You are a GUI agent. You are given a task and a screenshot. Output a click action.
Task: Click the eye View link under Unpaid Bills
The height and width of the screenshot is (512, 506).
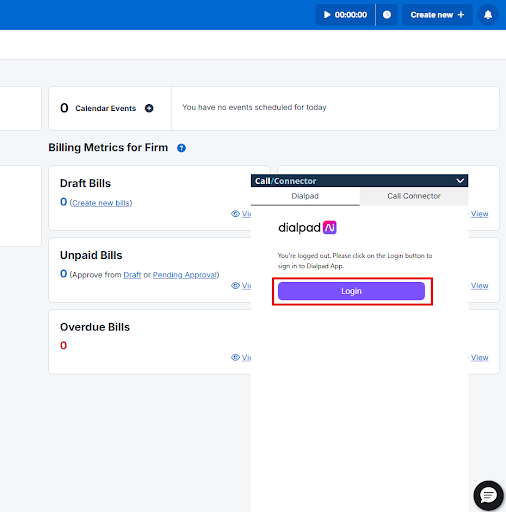click(241, 286)
